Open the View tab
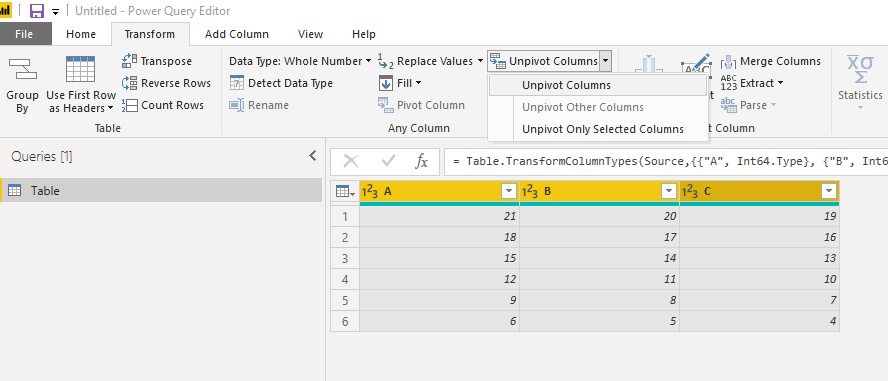This screenshot has height=381, width=888. pyautogui.click(x=310, y=34)
